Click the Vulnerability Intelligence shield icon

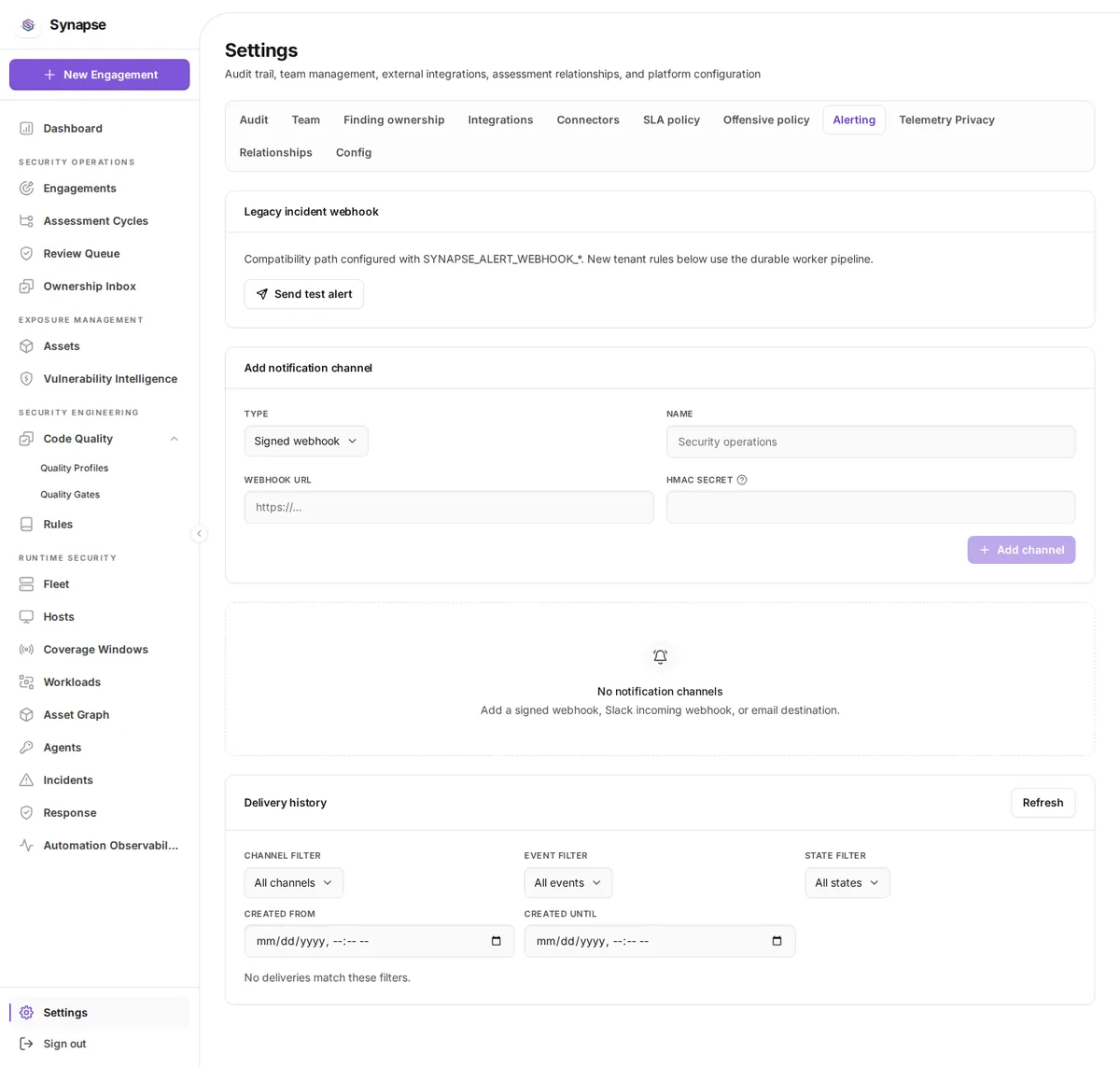(26, 378)
